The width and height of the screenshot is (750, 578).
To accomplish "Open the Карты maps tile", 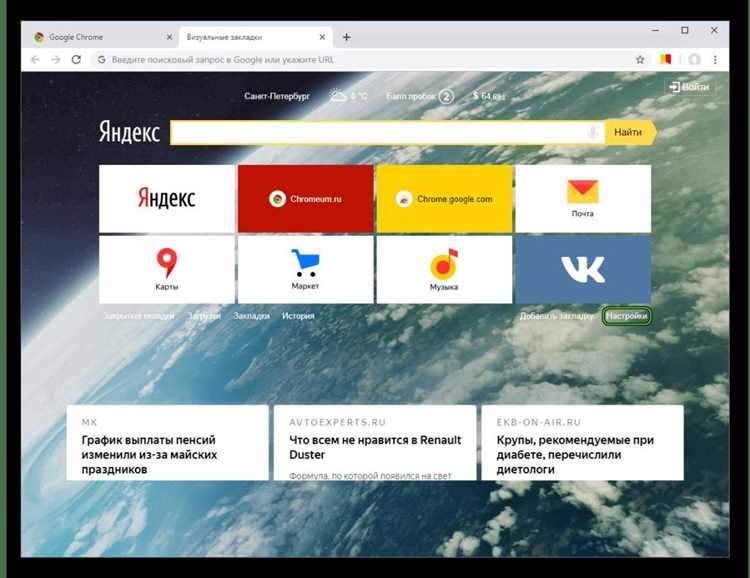I will click(167, 269).
